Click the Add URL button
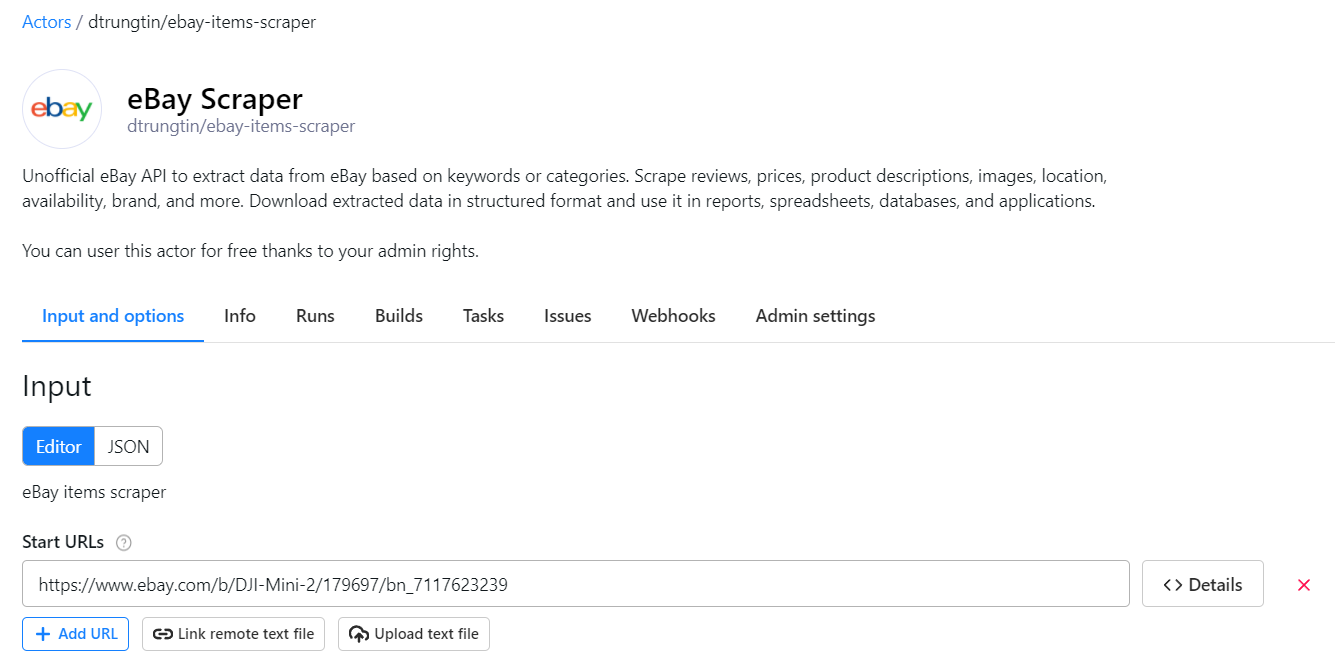Screen dimensions: 1335x667 76,634
